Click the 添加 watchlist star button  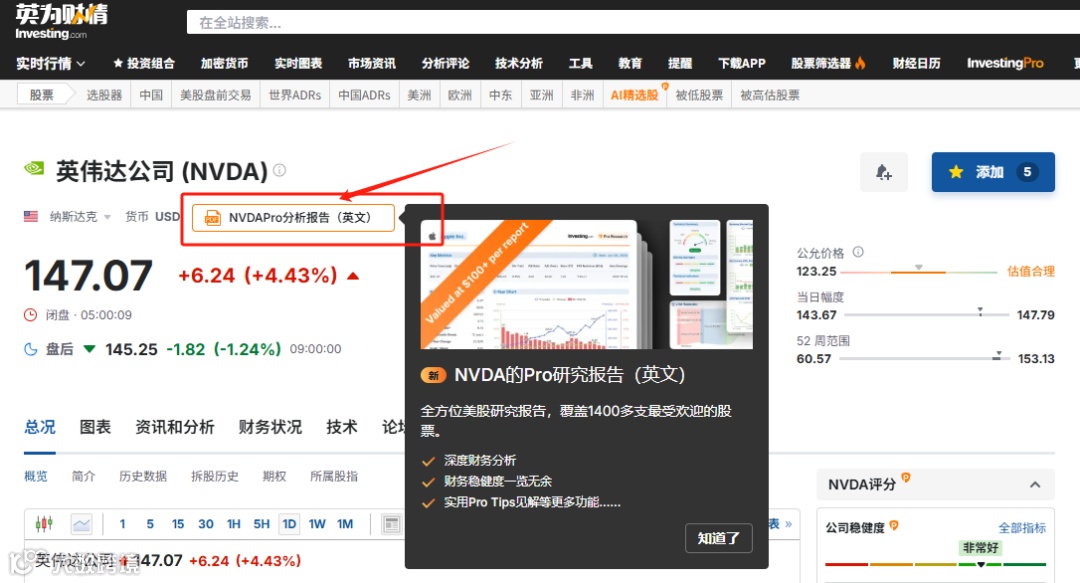coord(993,172)
